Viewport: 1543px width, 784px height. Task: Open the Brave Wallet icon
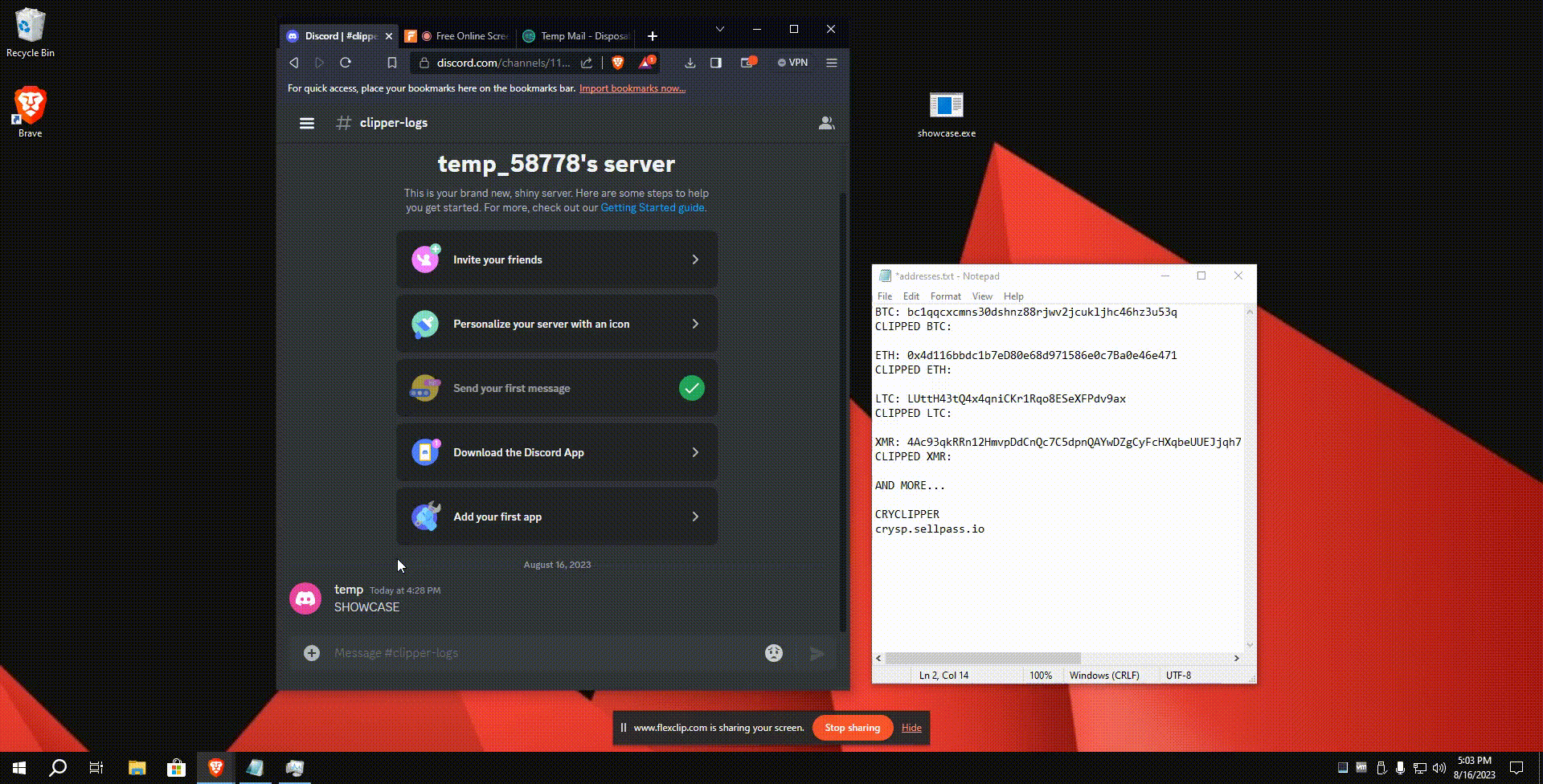[748, 62]
